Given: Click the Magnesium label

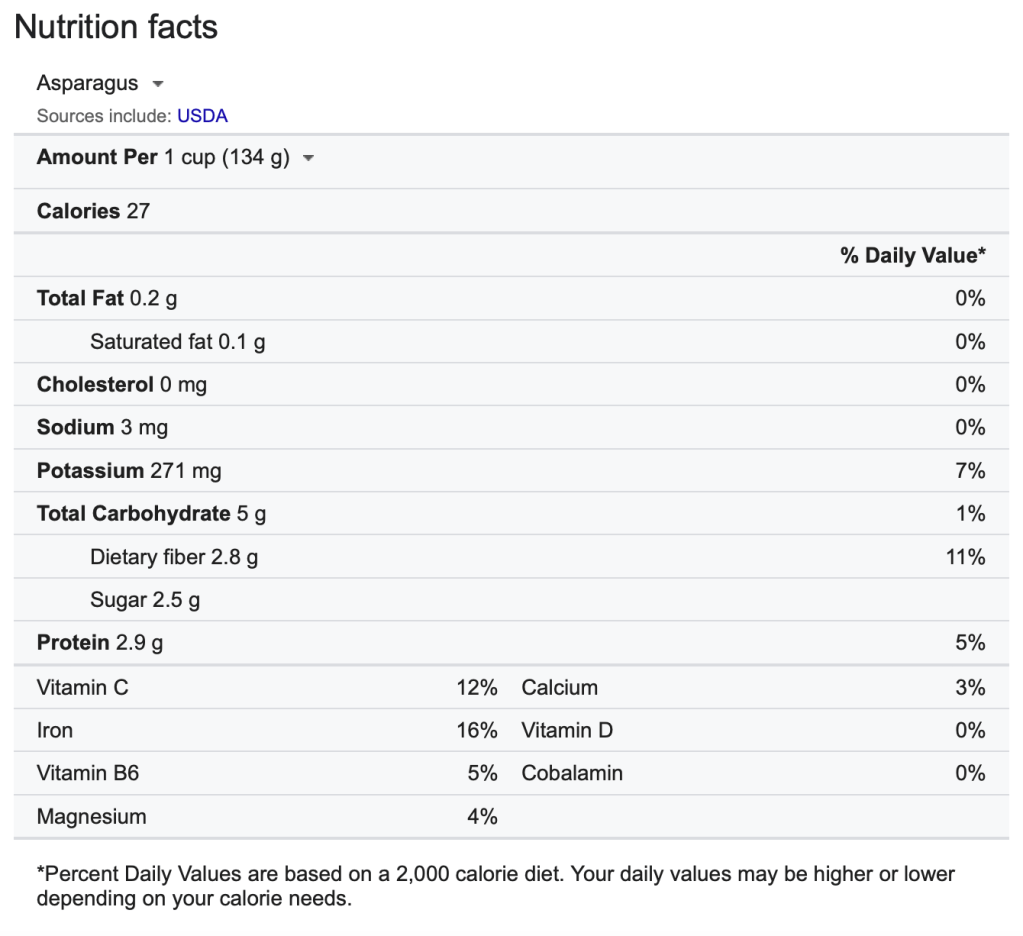Looking at the screenshot, I should 91,817.
